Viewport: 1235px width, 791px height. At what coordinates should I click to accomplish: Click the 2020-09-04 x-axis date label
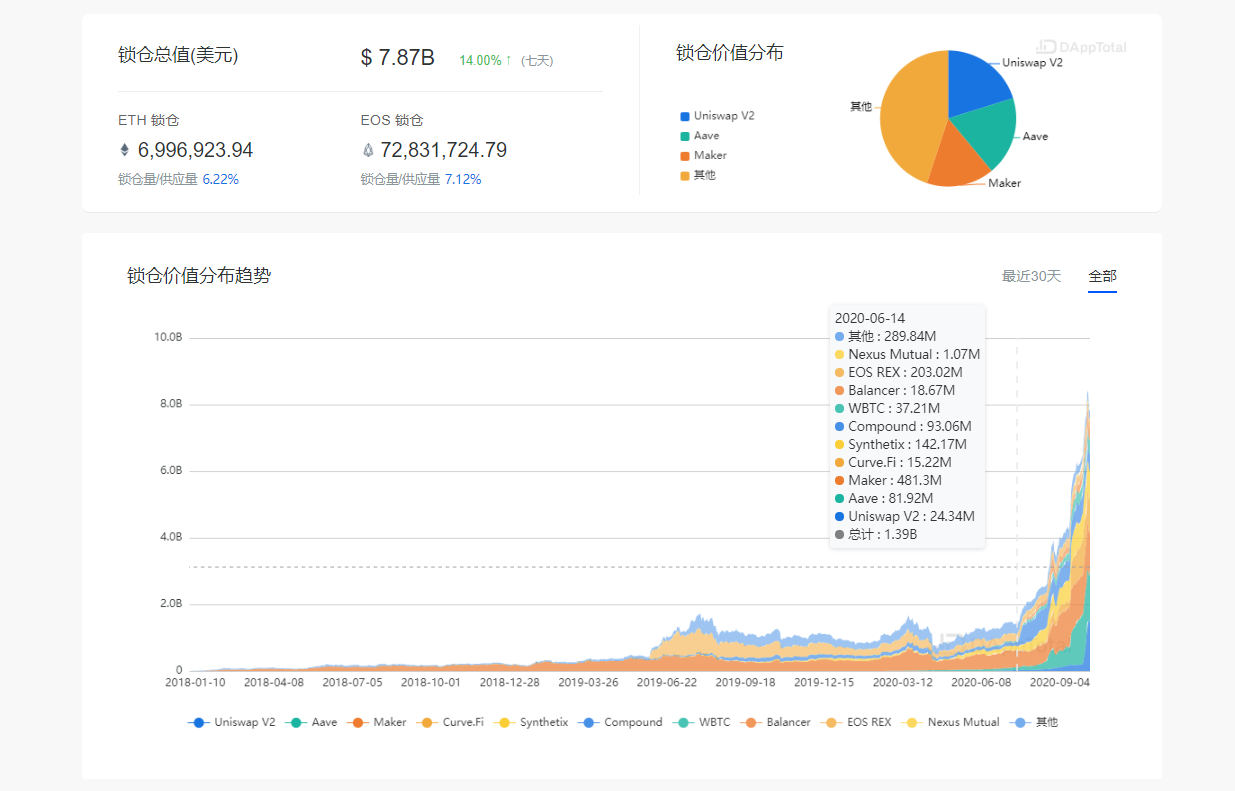point(1061,682)
